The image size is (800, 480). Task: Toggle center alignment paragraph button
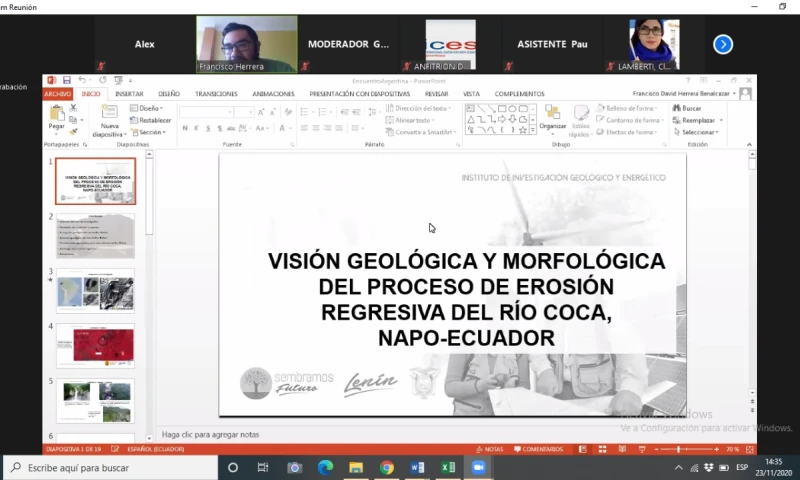[316, 128]
